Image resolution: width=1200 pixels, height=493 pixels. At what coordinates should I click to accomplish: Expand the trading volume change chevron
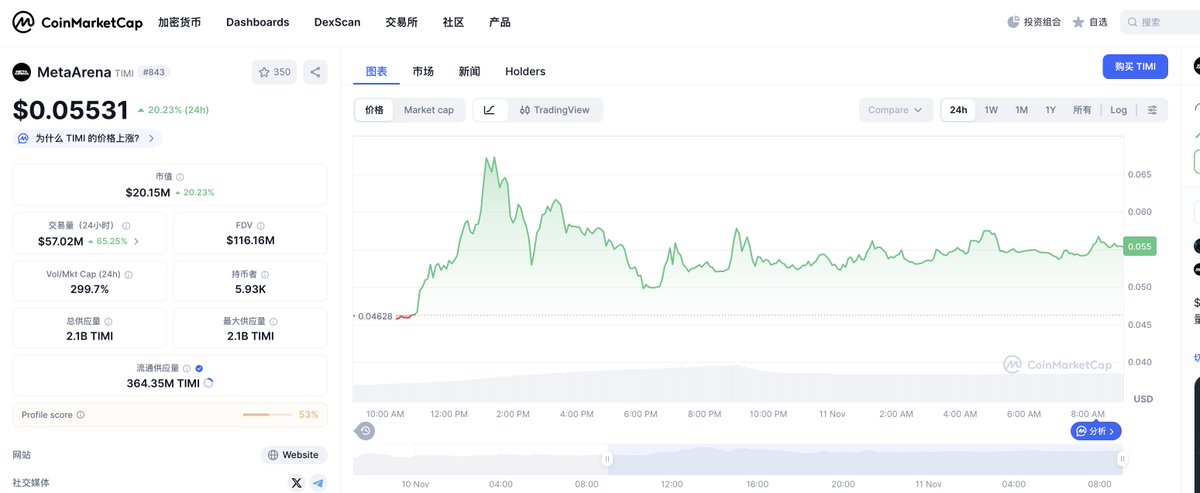[x=136, y=241]
